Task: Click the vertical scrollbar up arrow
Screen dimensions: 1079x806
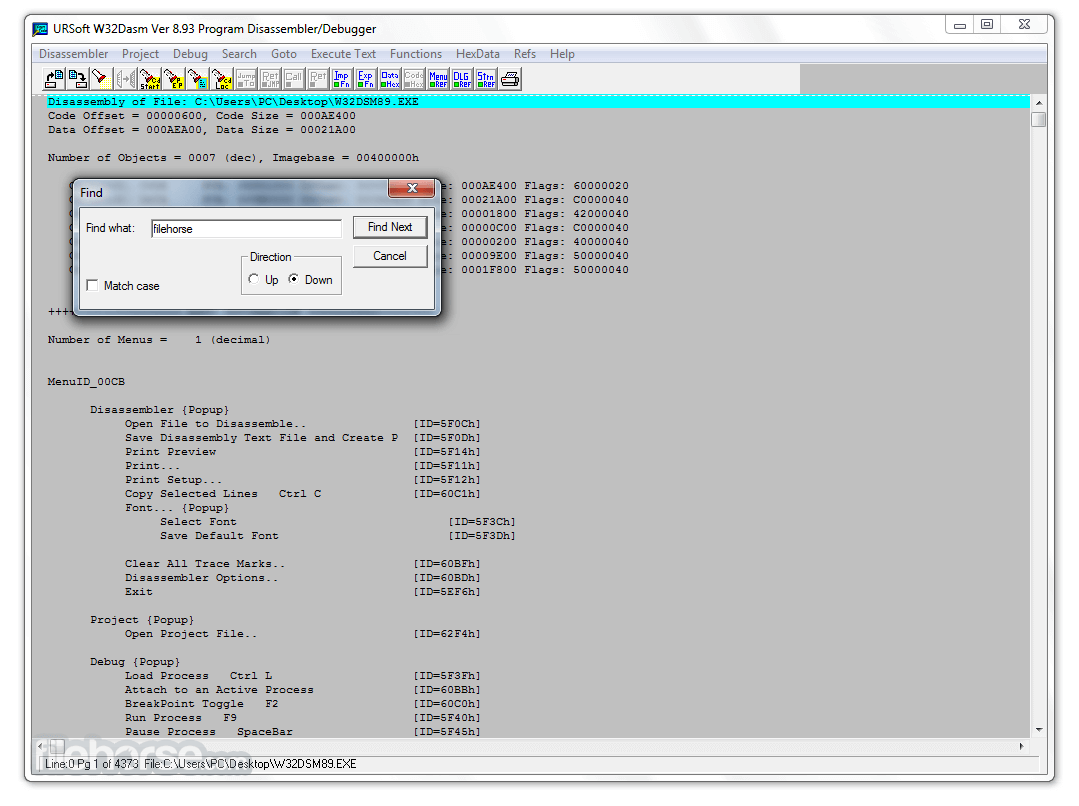Action: [1038, 103]
